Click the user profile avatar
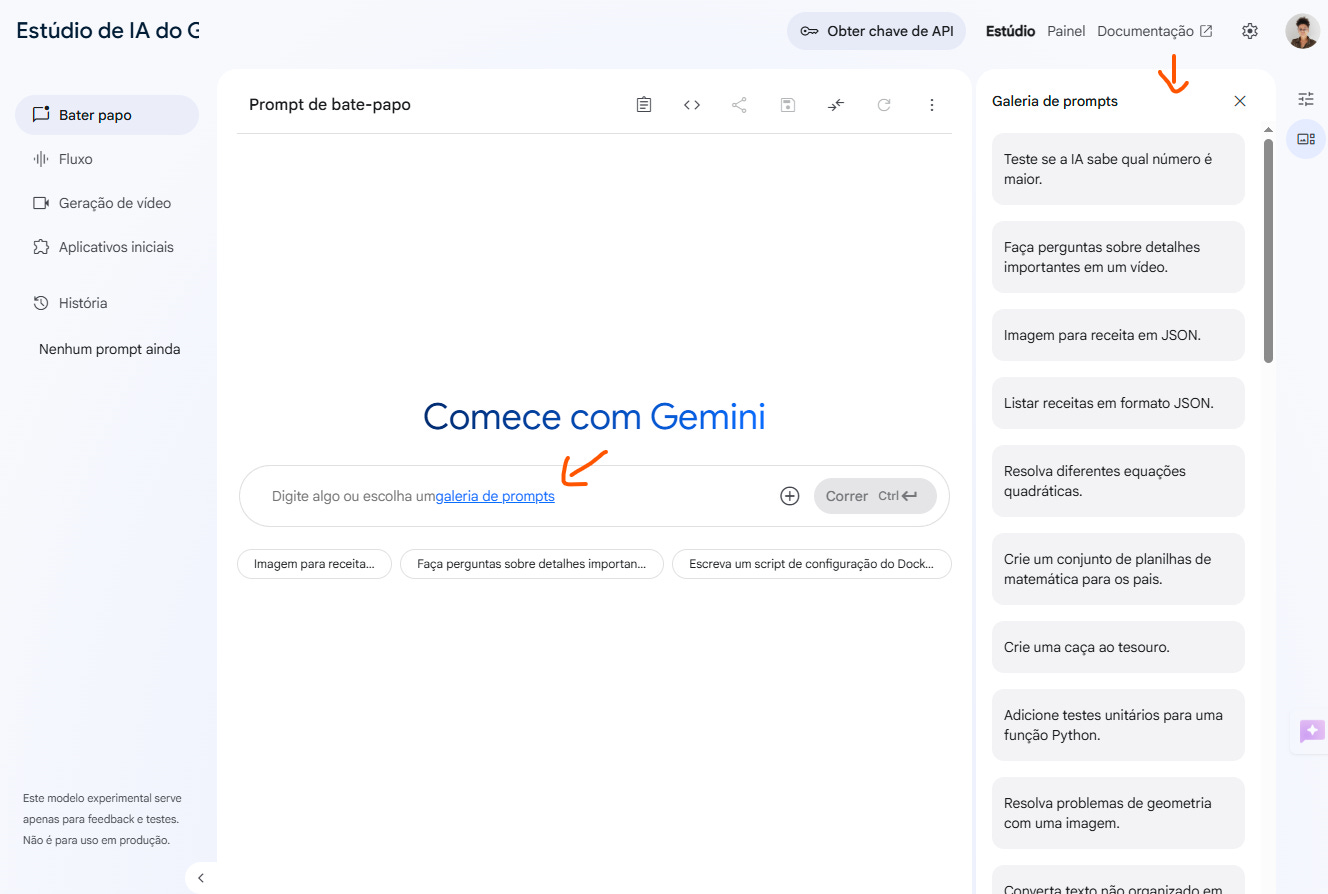1328x894 pixels. click(x=1302, y=31)
